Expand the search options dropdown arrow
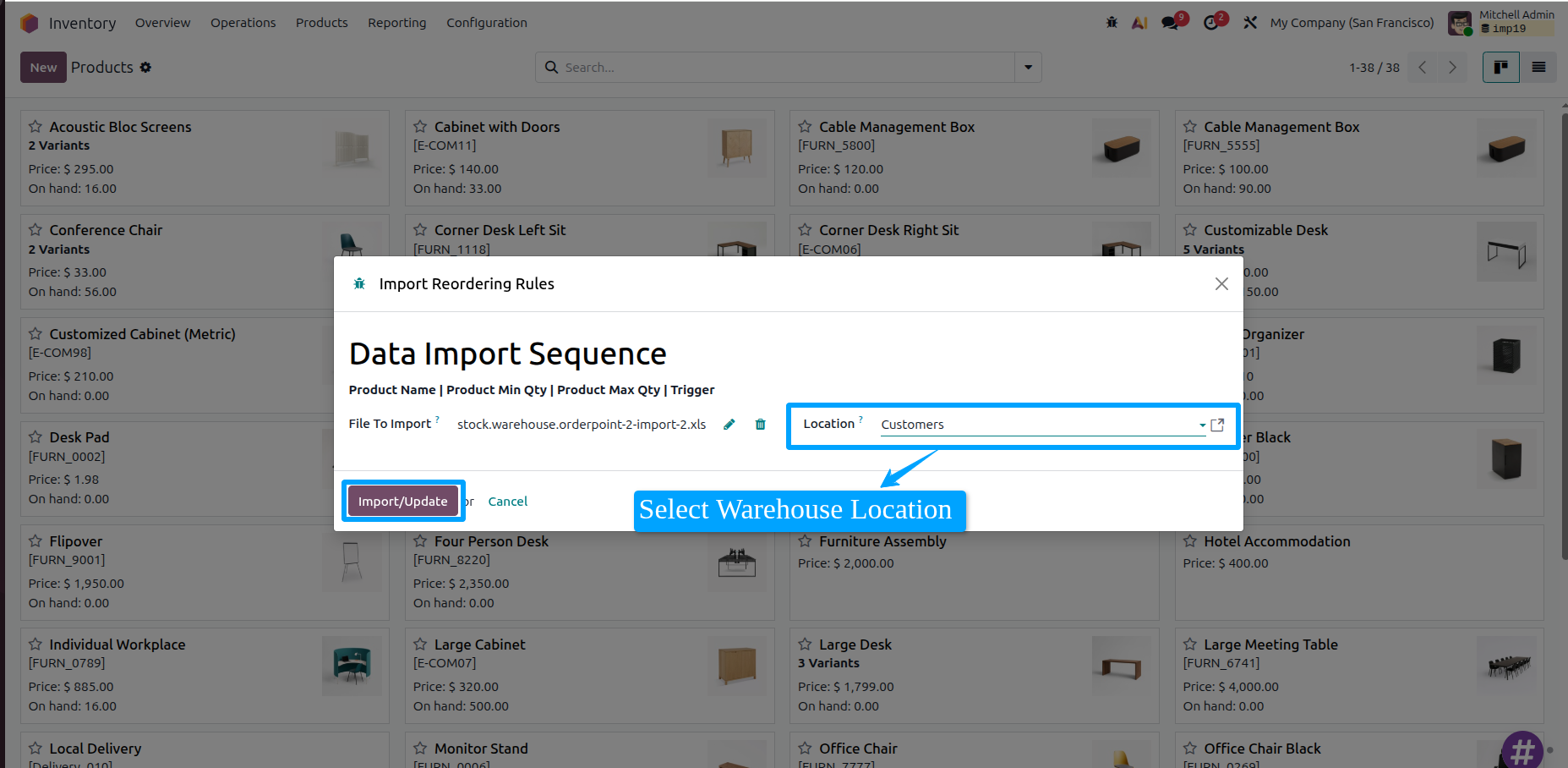 [x=1028, y=67]
